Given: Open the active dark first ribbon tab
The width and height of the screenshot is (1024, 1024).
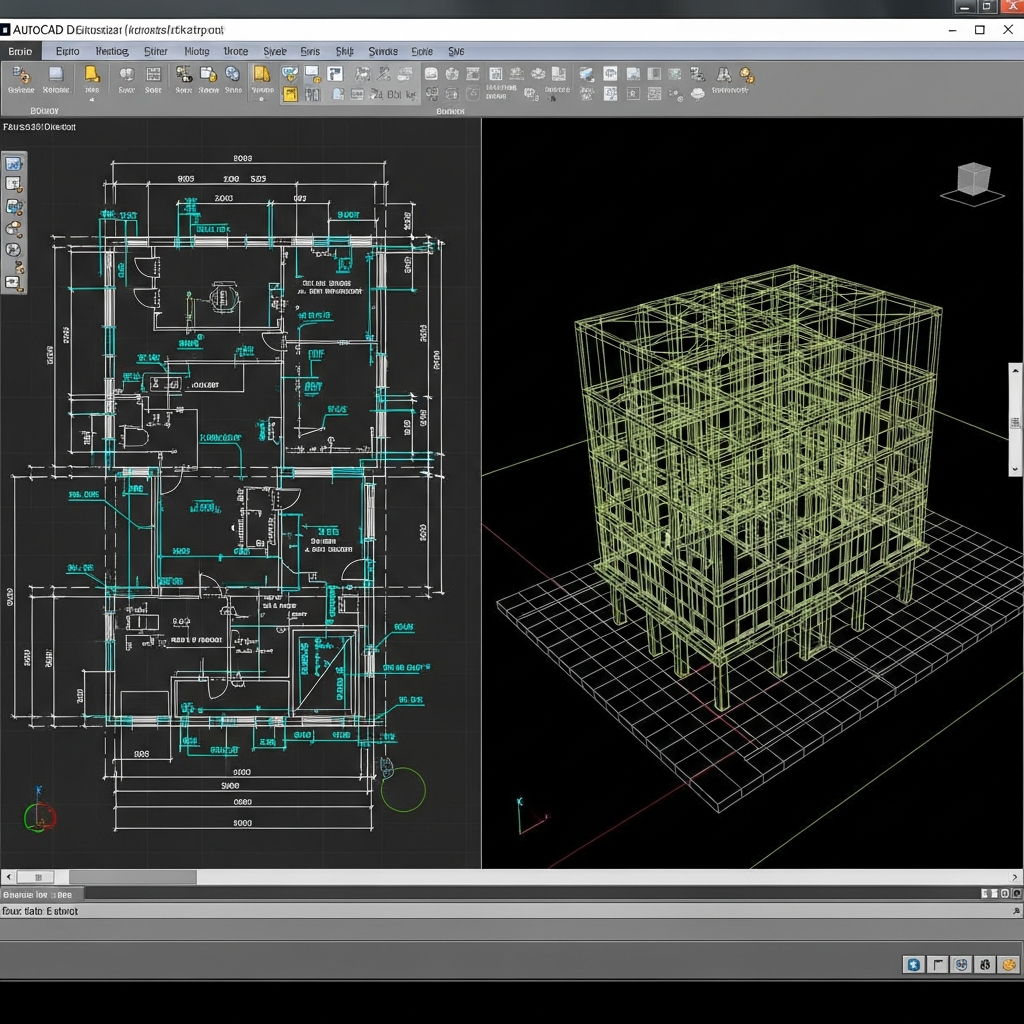Looking at the screenshot, I should click(x=20, y=51).
